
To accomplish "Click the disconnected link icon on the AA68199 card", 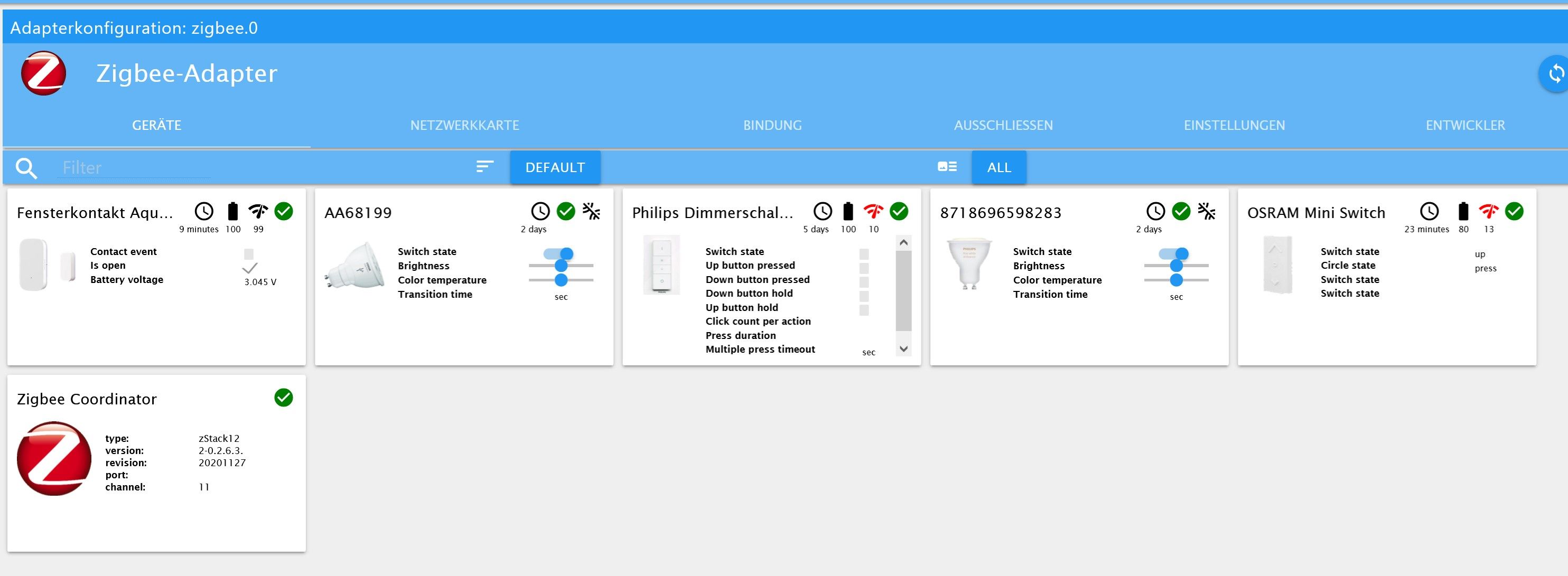I will (591, 212).
